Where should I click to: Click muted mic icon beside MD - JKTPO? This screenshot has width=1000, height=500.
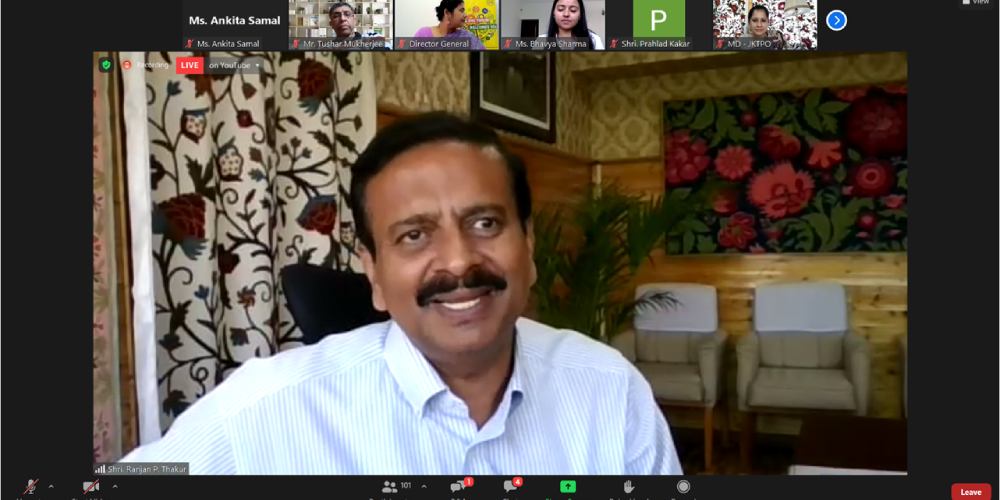(x=720, y=44)
